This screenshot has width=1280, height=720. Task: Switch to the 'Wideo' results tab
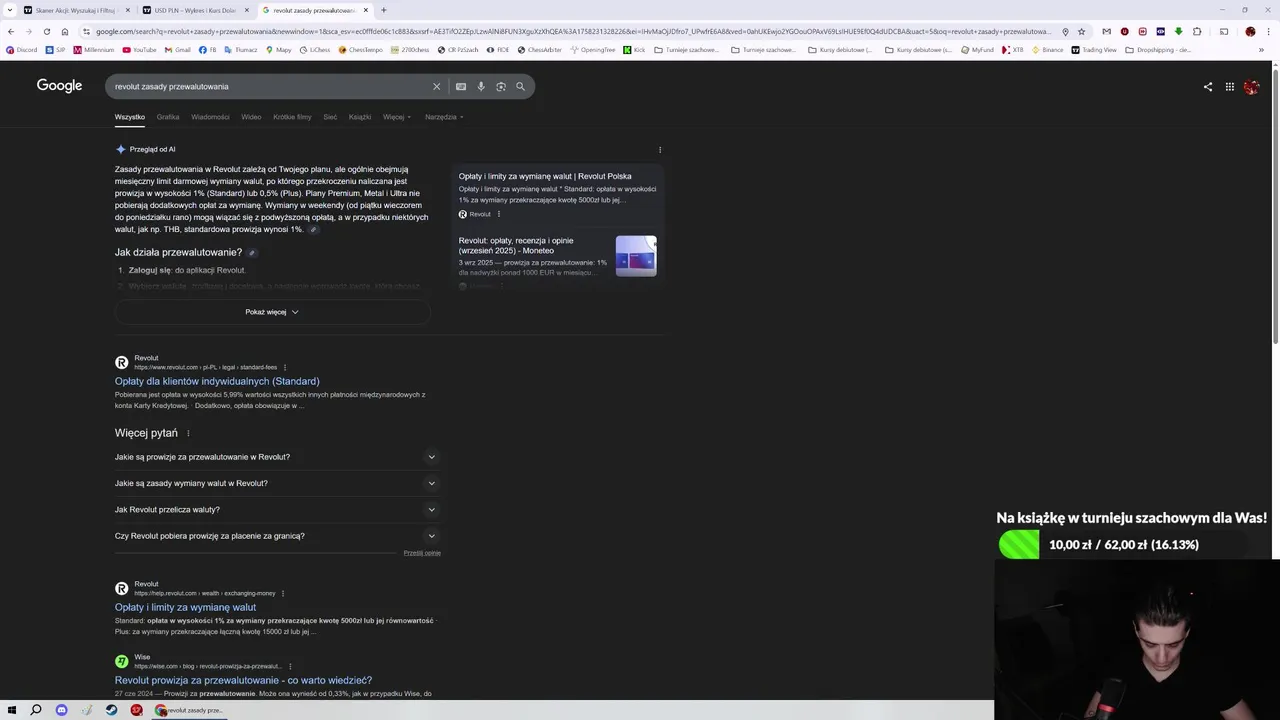point(251,117)
